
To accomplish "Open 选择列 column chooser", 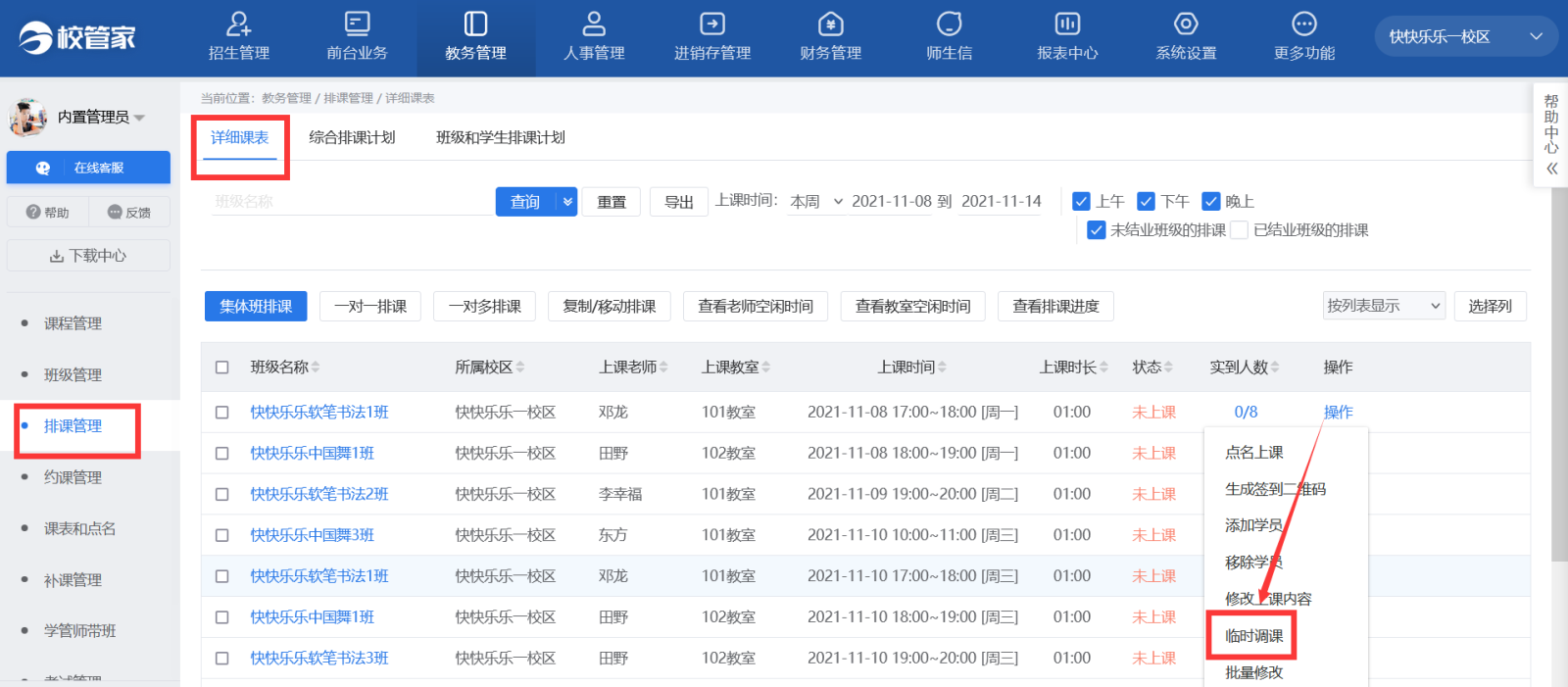I will [1490, 306].
